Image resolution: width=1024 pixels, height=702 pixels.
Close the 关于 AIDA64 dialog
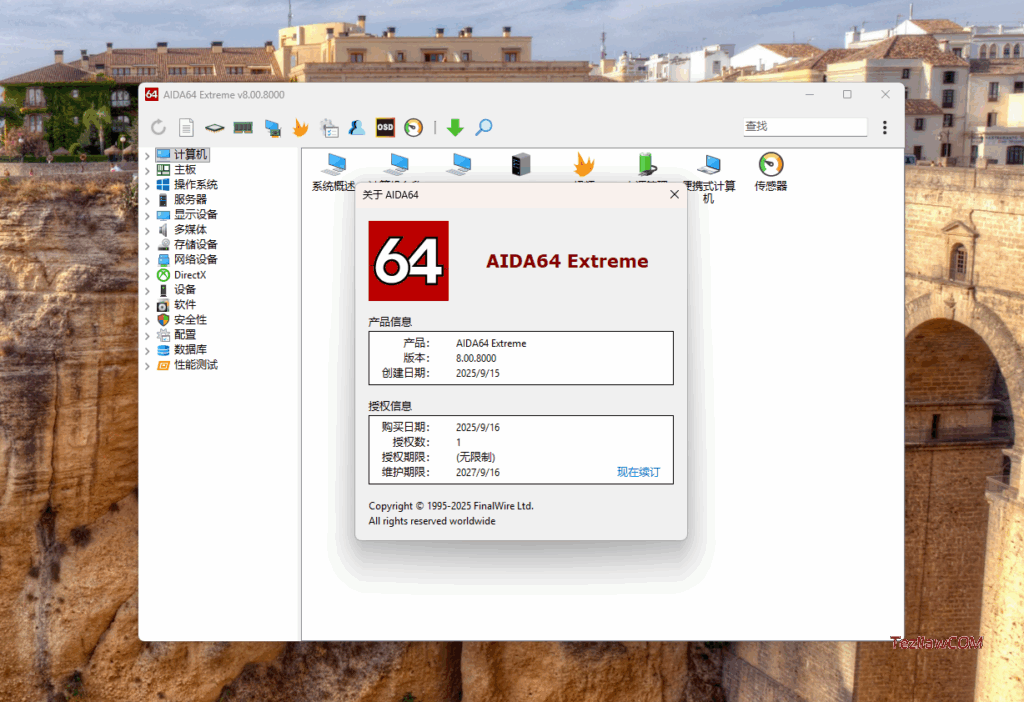675,195
